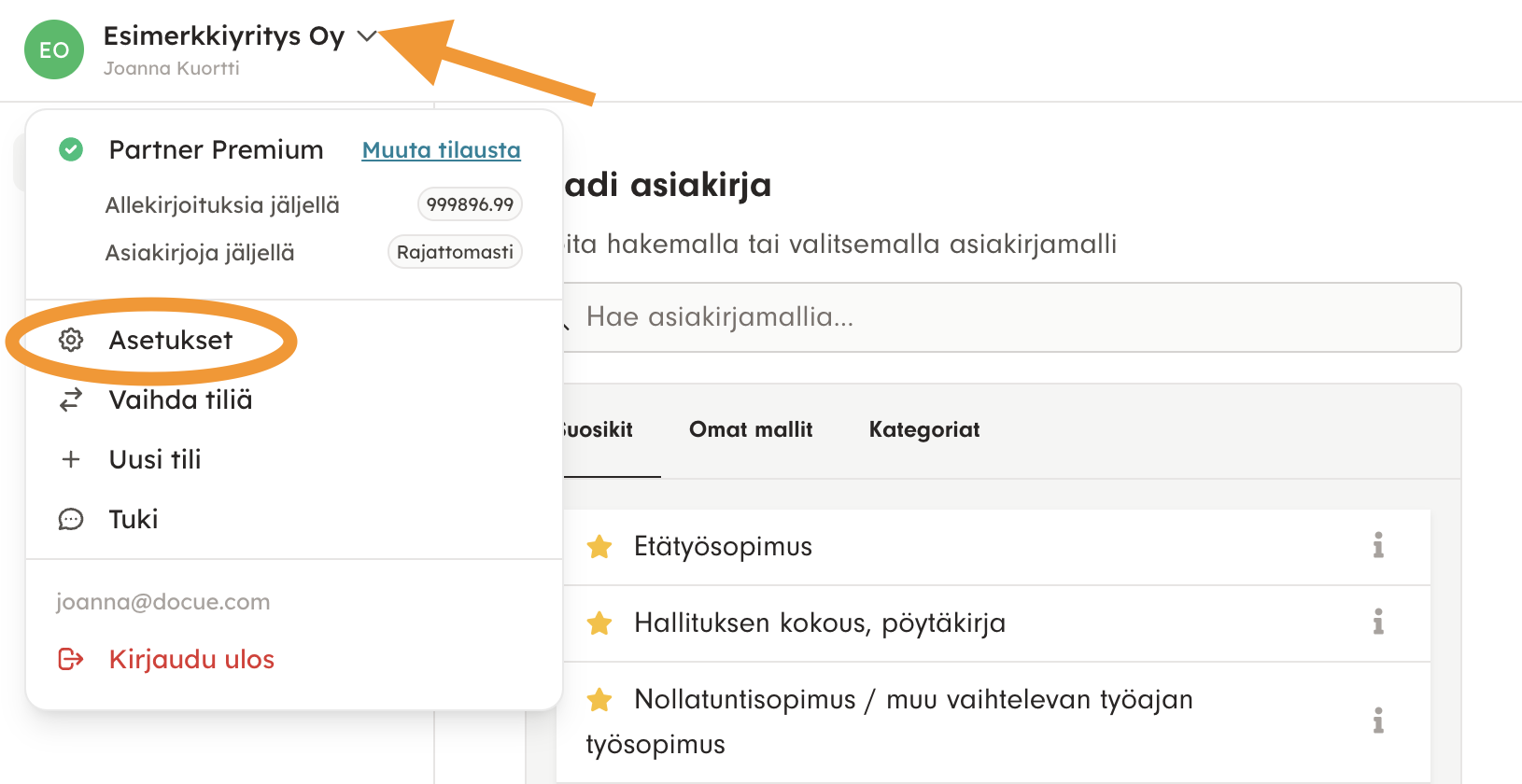1522x784 pixels.
Task: Open Tuki support menu item
Action: (x=134, y=519)
